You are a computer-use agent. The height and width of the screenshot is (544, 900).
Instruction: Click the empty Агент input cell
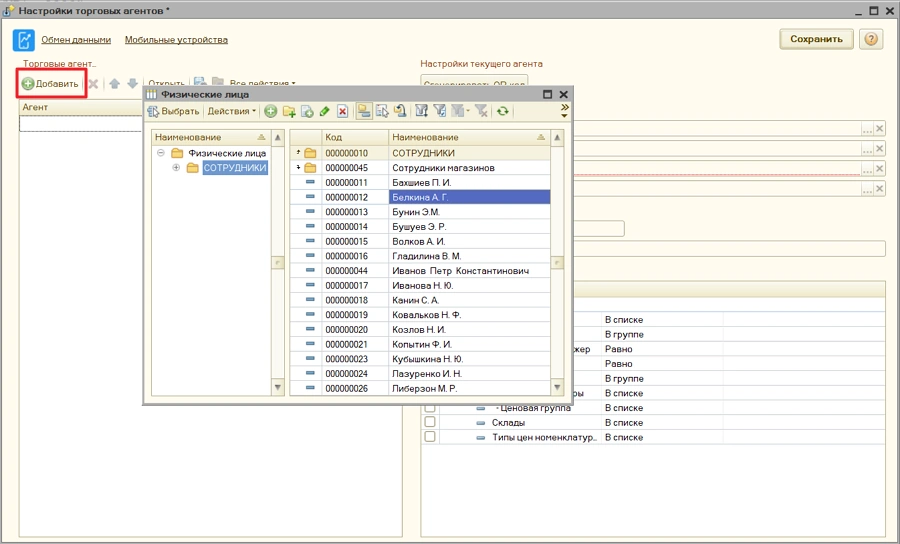[x=80, y=123]
